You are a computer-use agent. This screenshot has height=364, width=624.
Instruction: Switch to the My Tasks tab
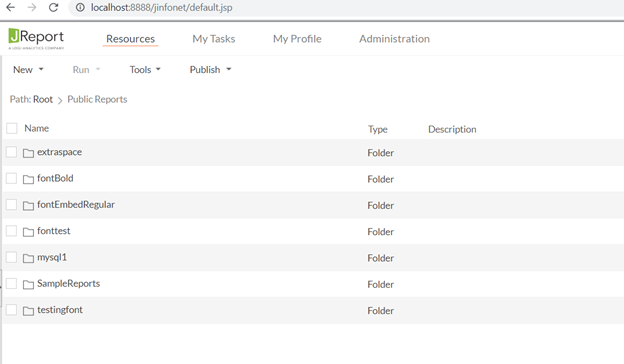point(214,39)
